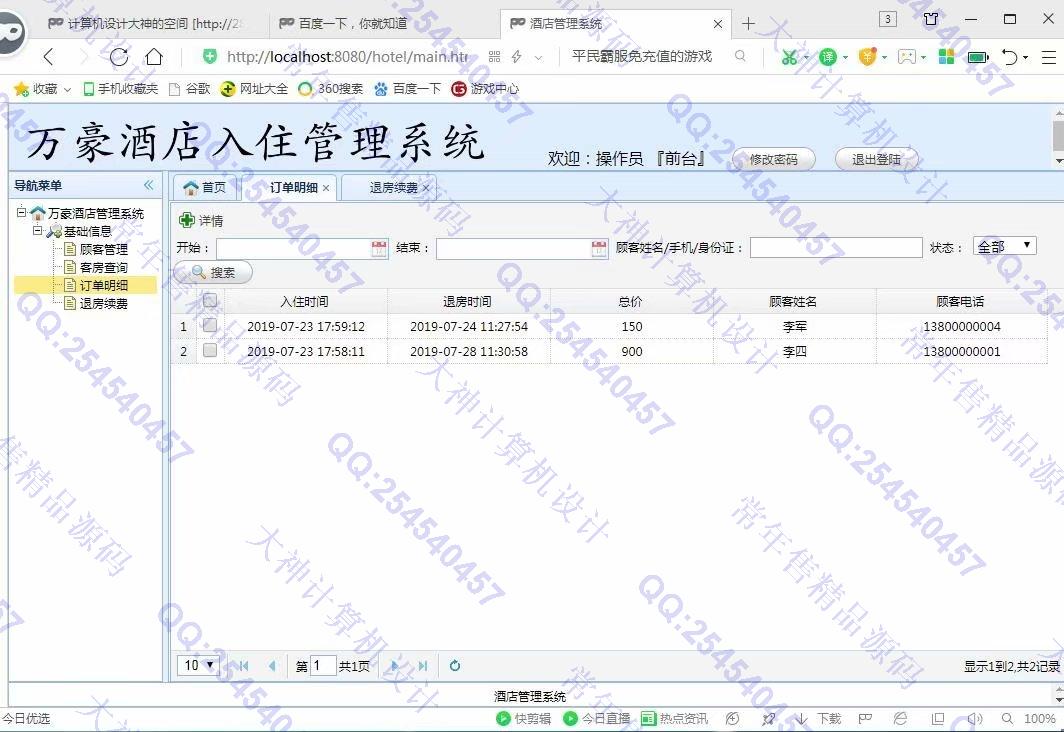Toggle the select-all header checkbox
This screenshot has width=1064, height=732.
coord(210,301)
